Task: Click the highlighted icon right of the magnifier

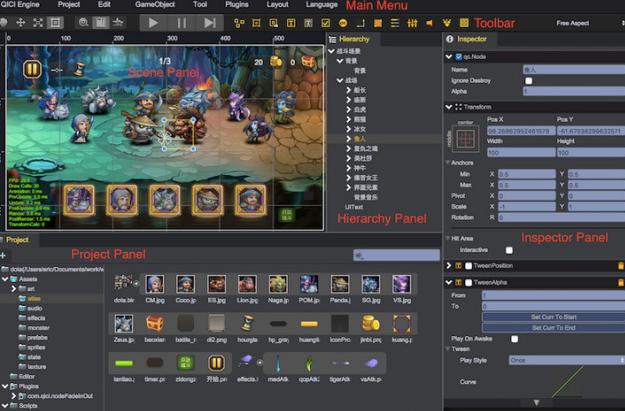Action: (101, 23)
